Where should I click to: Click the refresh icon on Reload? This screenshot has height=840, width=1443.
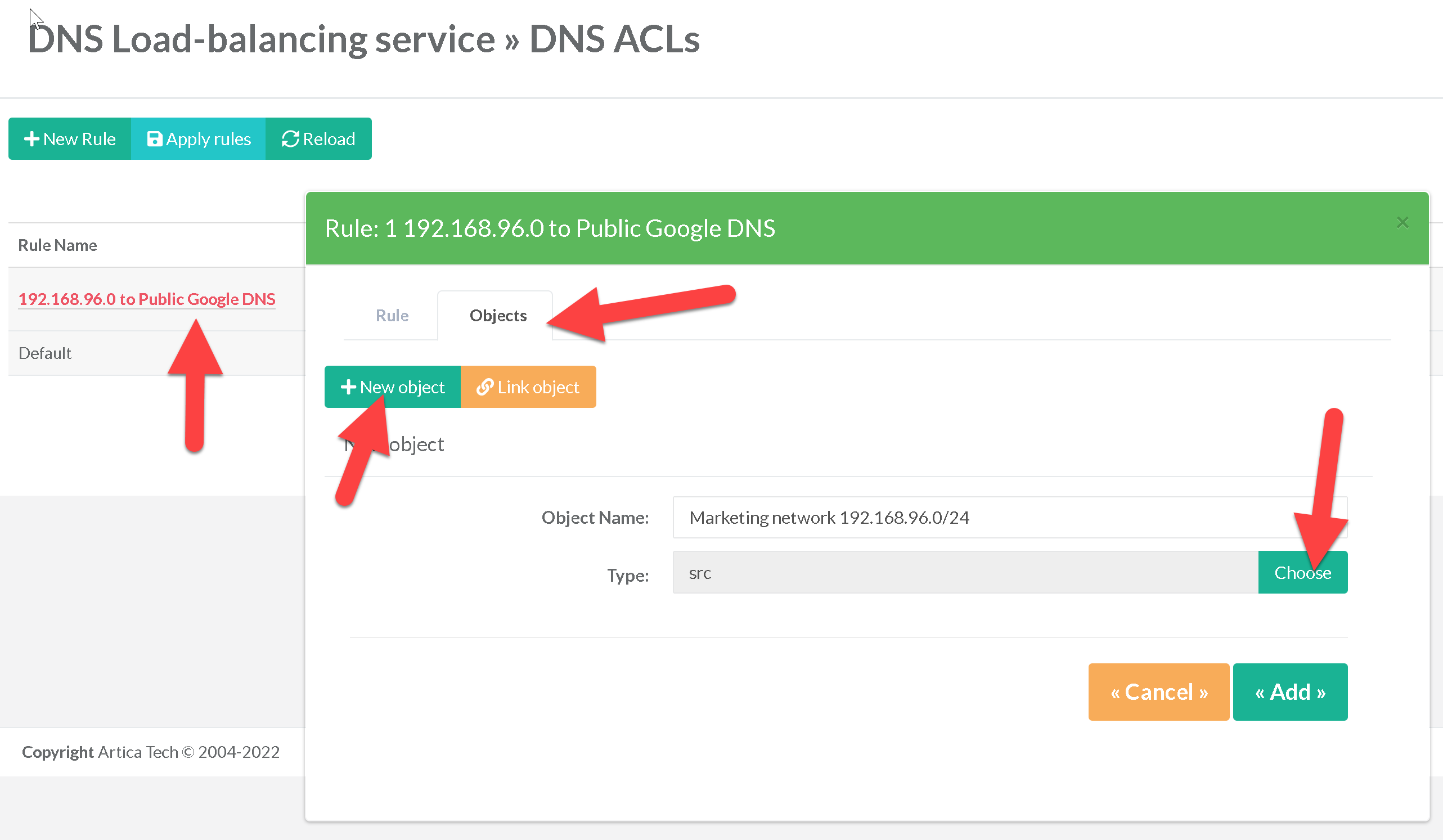(290, 139)
